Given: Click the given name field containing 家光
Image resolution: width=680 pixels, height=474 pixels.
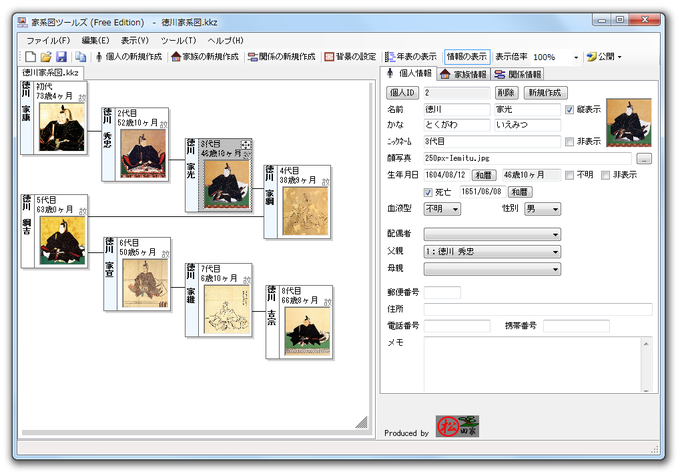Looking at the screenshot, I should 528,109.
